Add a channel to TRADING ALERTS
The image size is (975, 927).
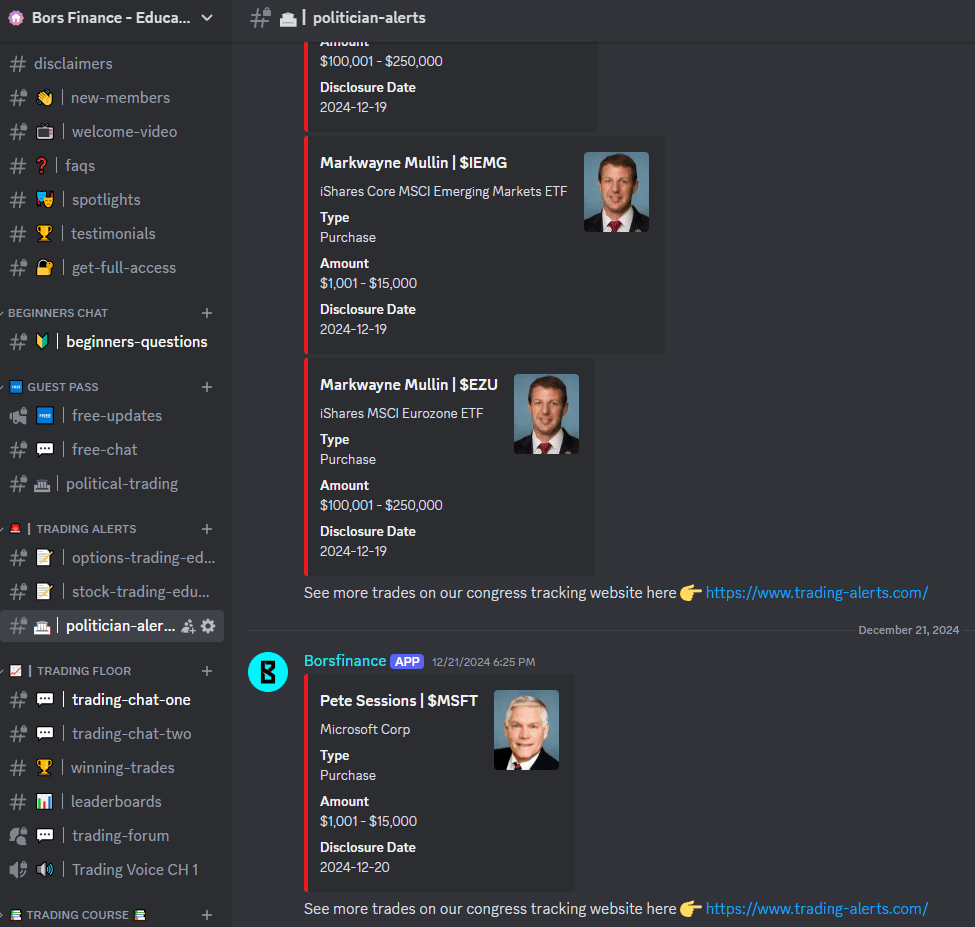(x=207, y=529)
